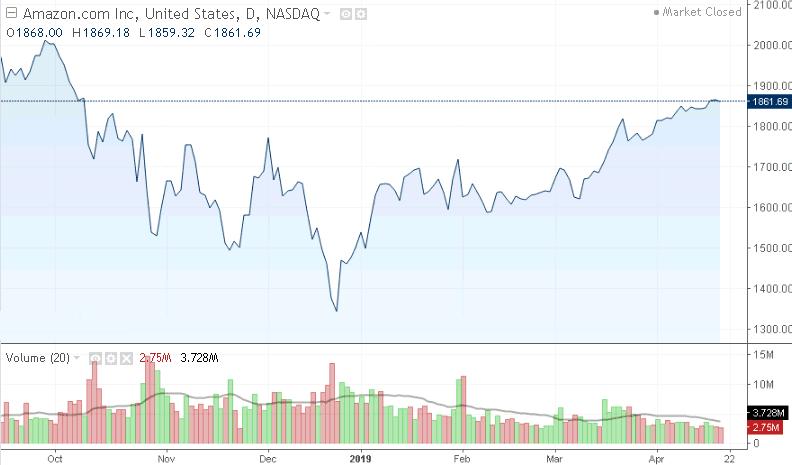Open dropdown arrow next to NASDAQ title
The height and width of the screenshot is (465, 792).
[327, 13]
